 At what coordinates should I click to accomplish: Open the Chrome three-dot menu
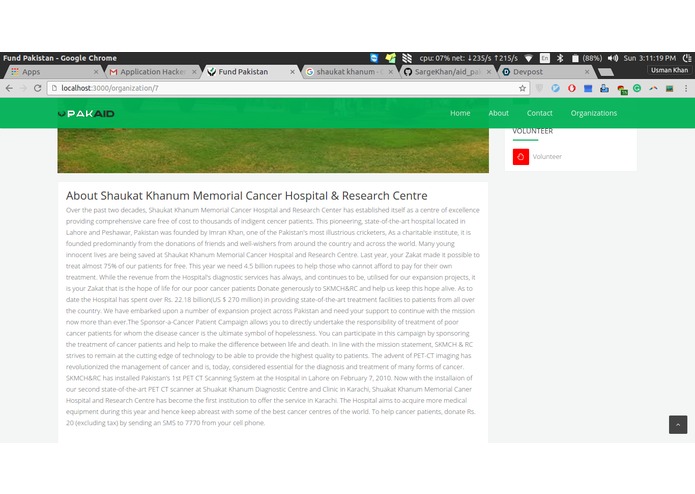pyautogui.click(x=686, y=88)
